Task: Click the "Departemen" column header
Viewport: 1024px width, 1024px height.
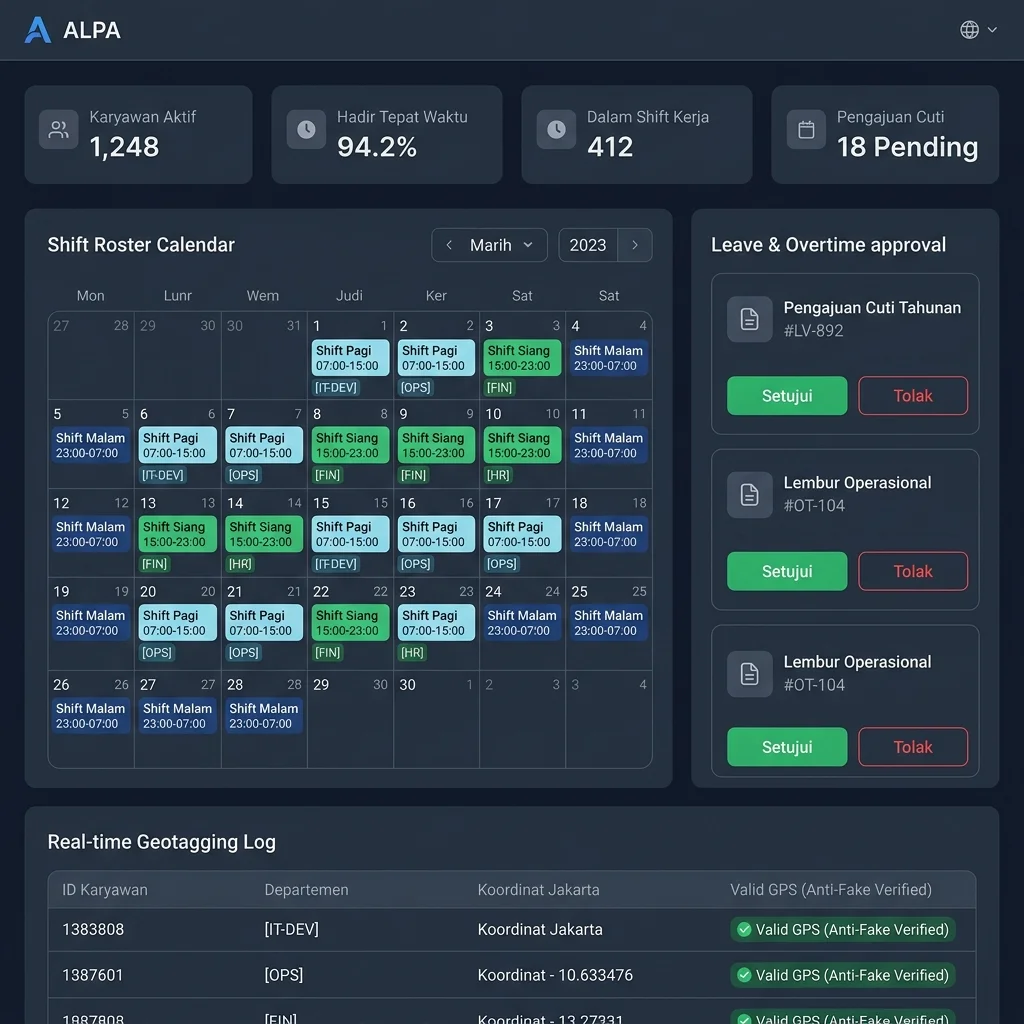Action: coord(306,889)
